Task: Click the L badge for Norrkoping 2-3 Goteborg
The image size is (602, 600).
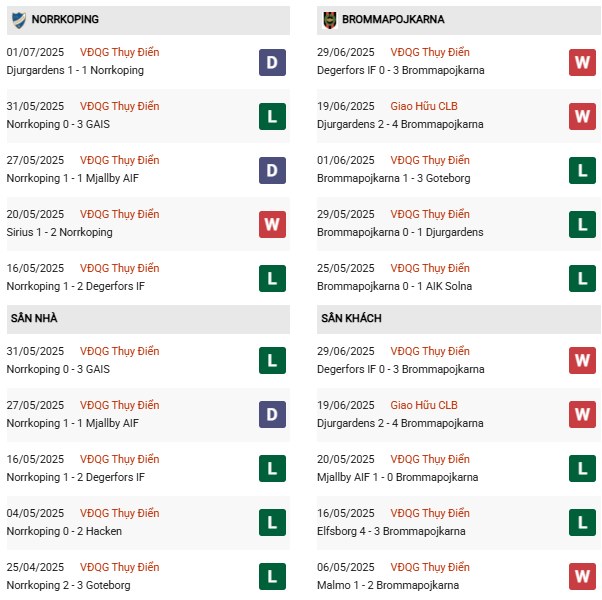Action: (273, 577)
